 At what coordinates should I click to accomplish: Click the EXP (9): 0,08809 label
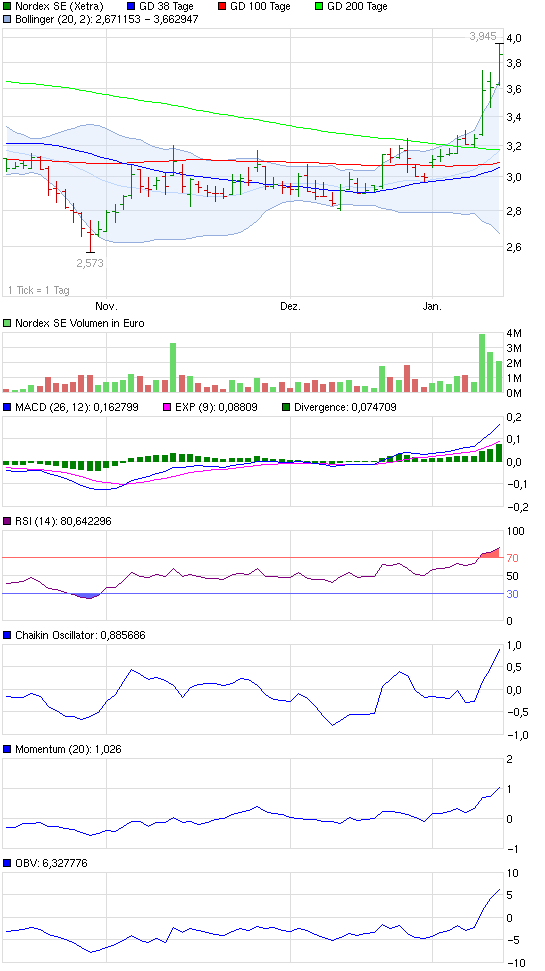pos(214,407)
